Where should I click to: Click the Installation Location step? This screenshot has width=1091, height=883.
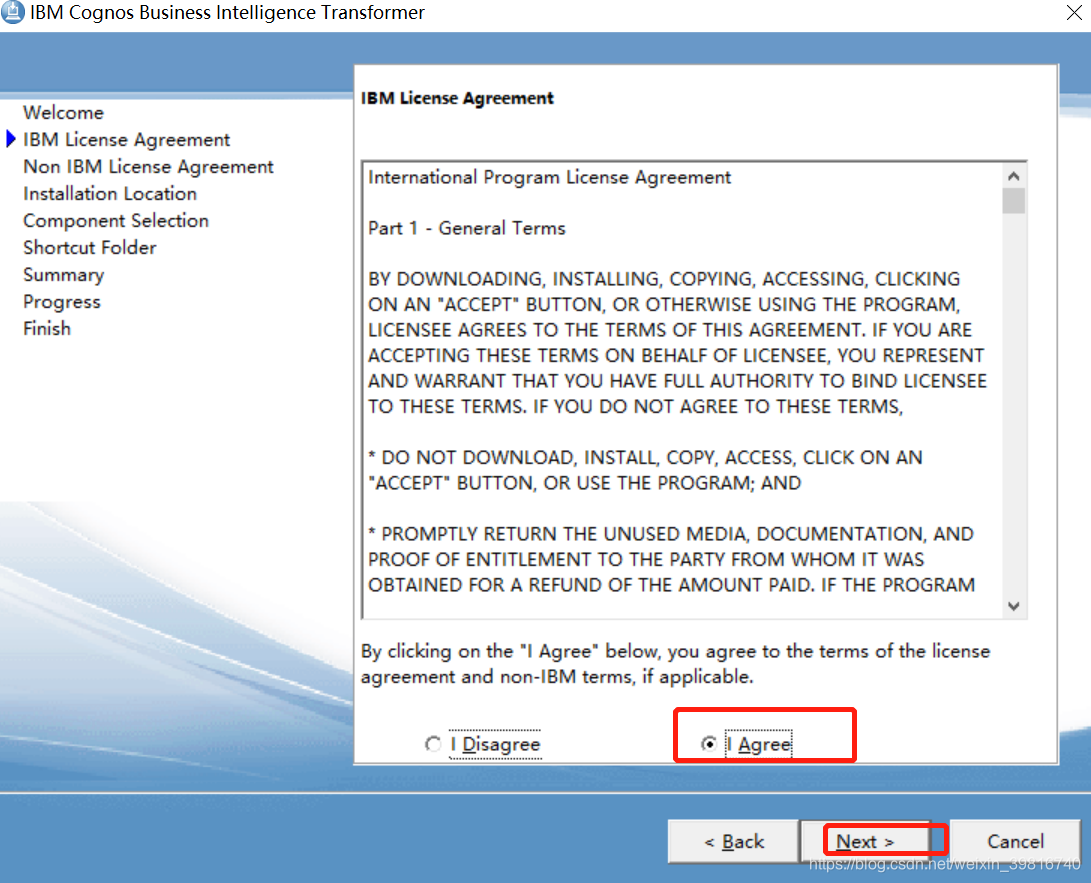110,193
